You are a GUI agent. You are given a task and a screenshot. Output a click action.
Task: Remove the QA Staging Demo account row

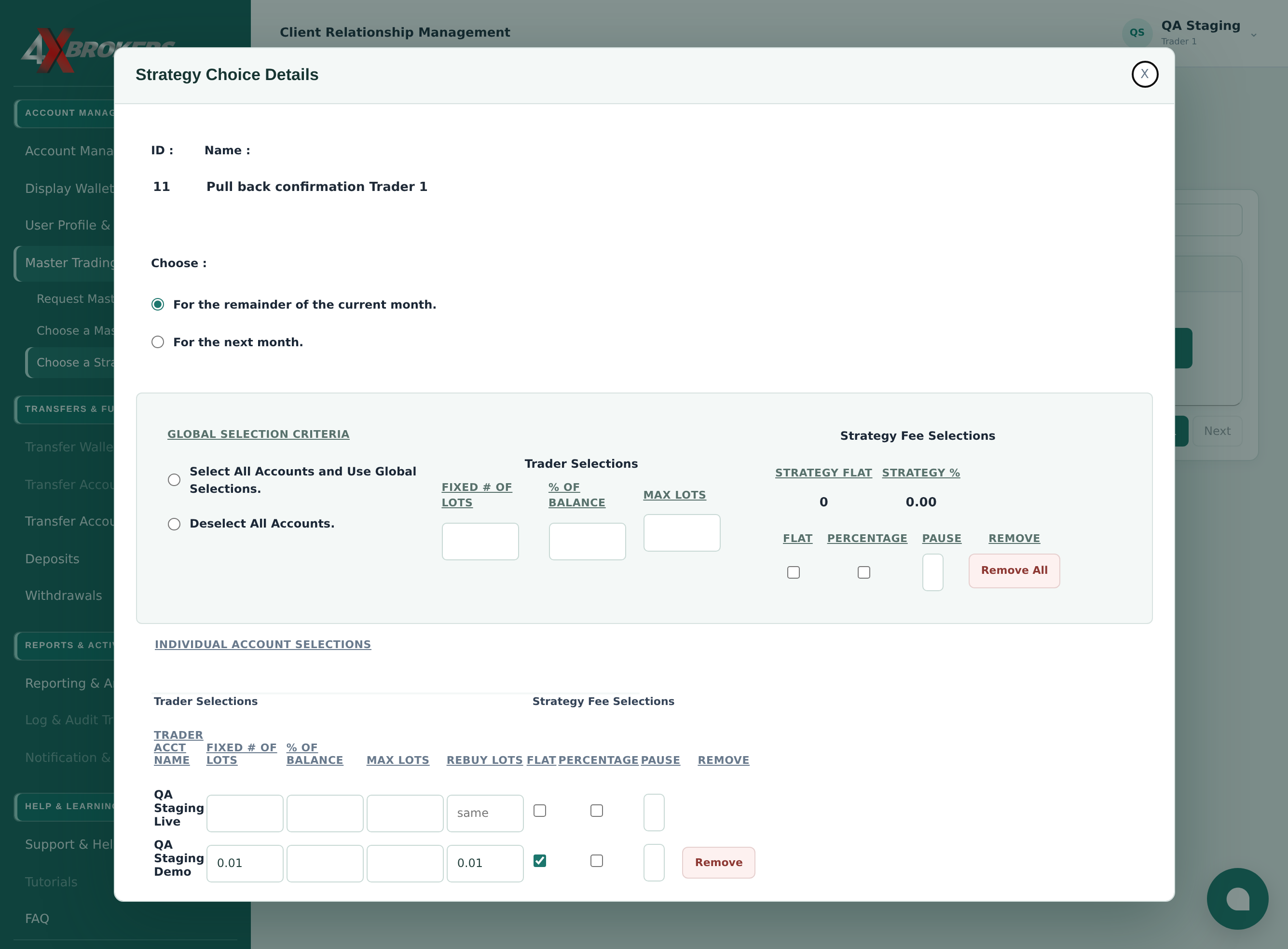718,862
